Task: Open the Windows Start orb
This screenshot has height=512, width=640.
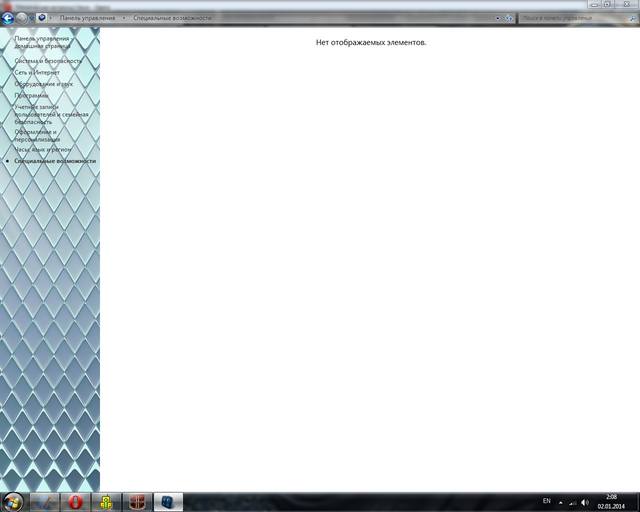Action: click(13, 502)
